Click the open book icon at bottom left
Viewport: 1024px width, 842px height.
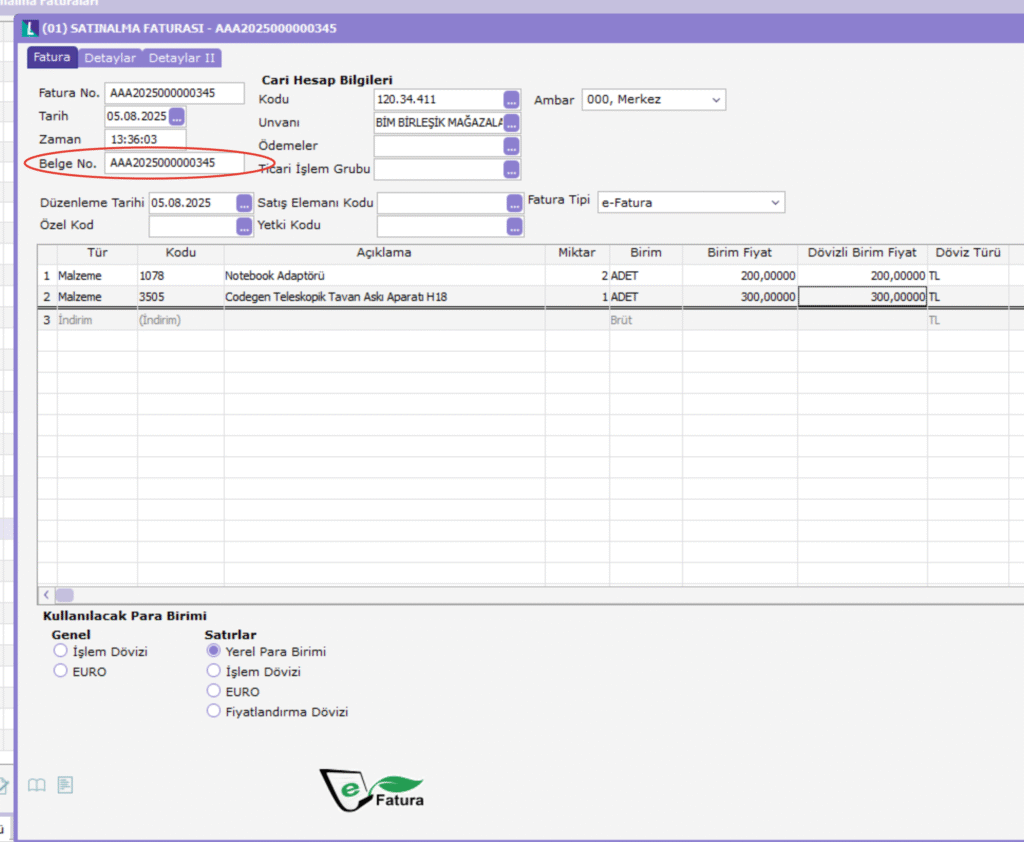point(36,785)
